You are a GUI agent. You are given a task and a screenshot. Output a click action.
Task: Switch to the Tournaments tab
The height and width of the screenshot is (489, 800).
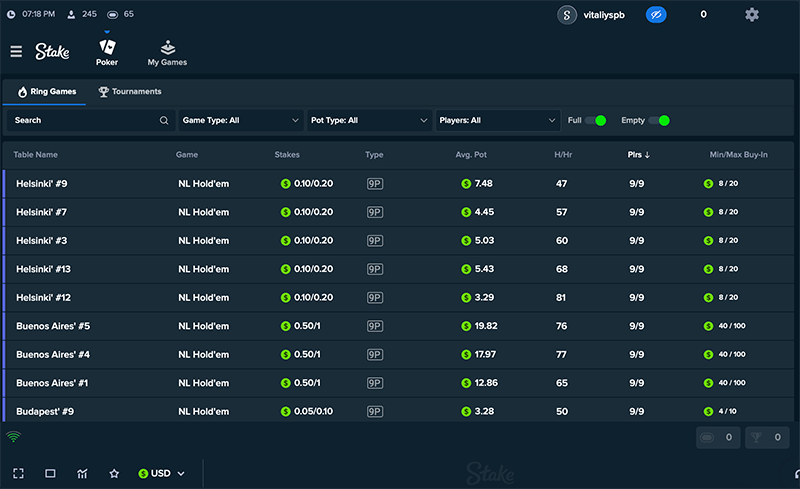(130, 92)
